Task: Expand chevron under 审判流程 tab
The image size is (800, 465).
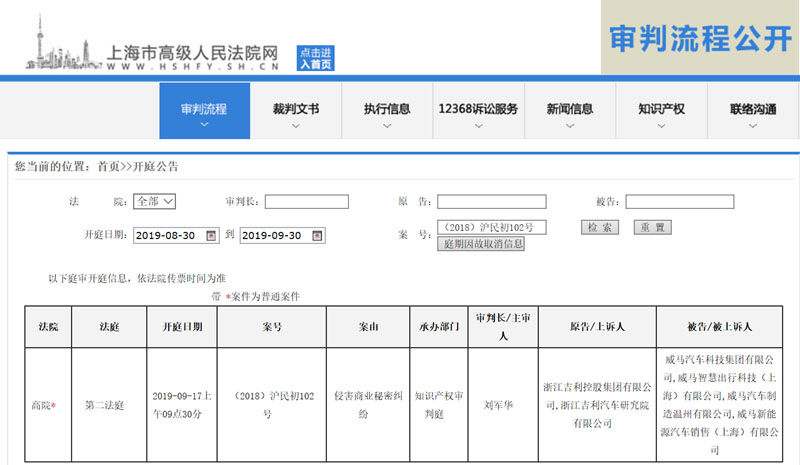Action: [x=203, y=127]
